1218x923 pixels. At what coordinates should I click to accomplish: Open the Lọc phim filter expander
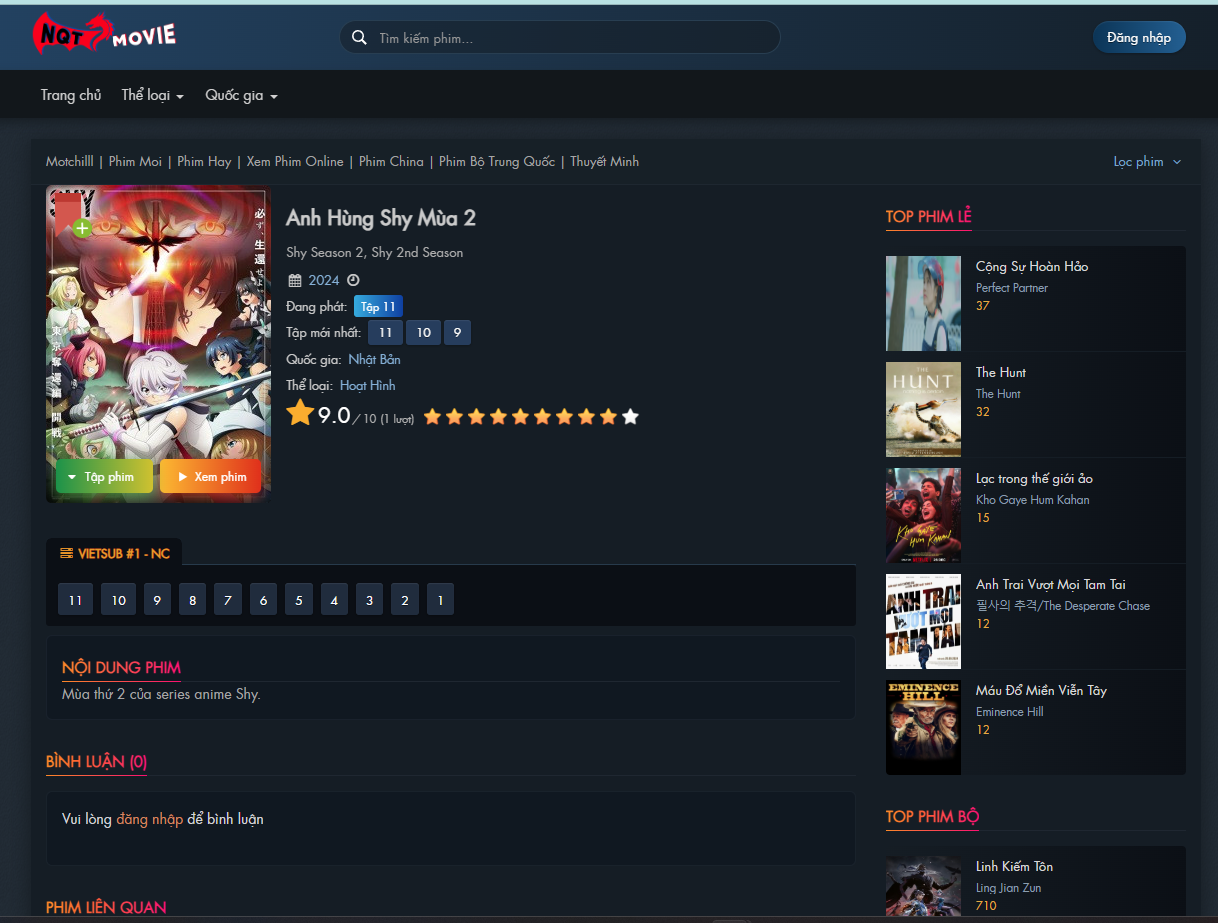1147,162
